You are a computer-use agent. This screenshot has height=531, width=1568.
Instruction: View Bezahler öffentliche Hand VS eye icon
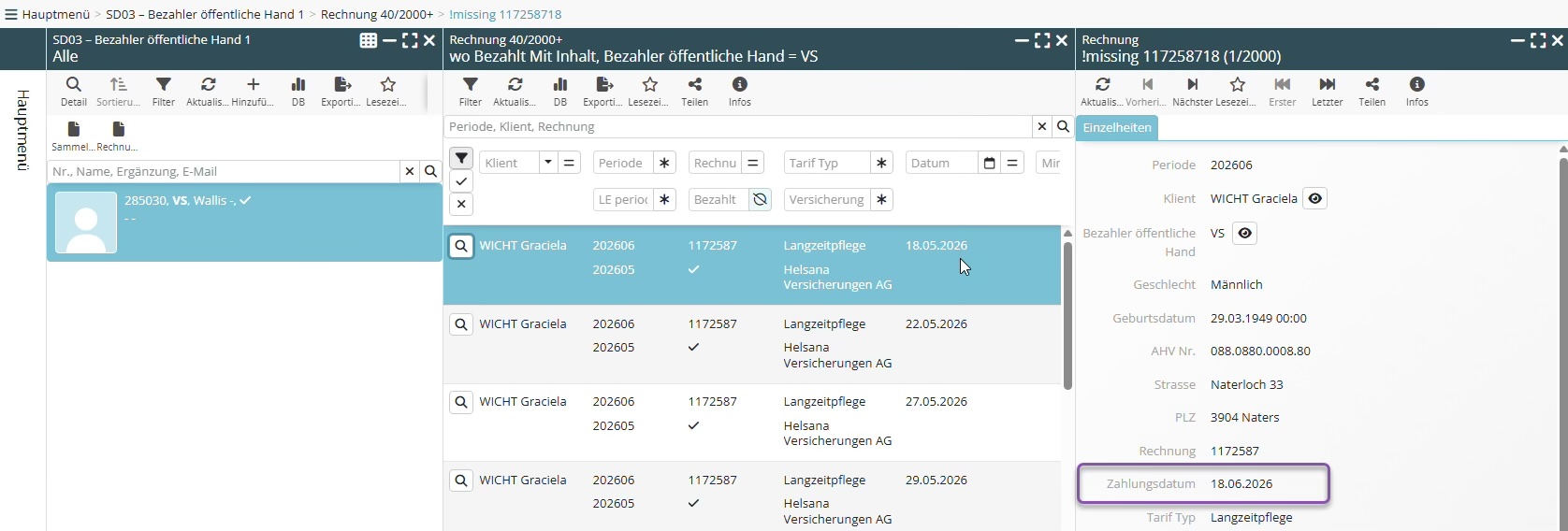pos(1244,234)
